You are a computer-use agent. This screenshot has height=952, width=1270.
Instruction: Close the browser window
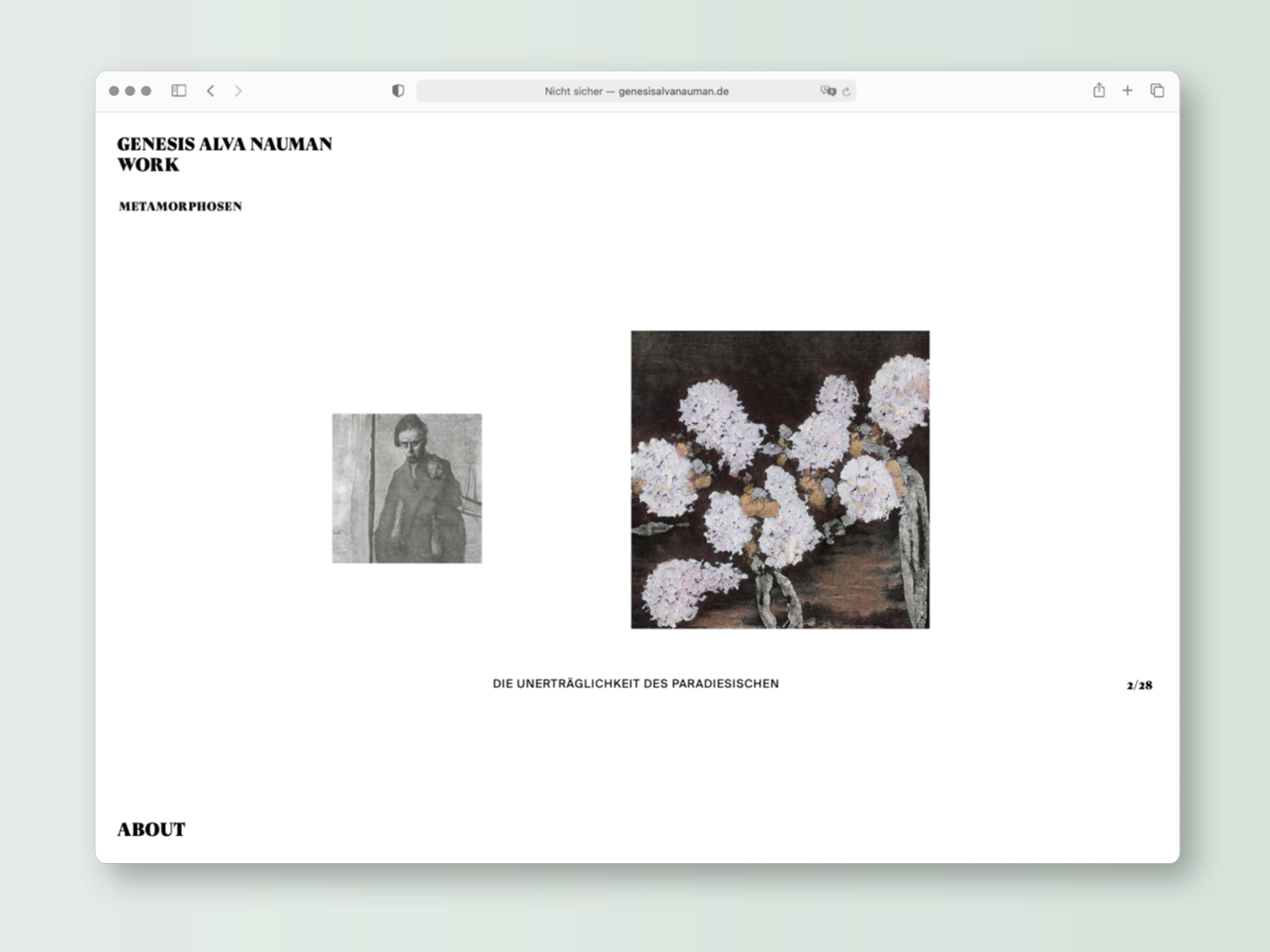pyautogui.click(x=114, y=91)
